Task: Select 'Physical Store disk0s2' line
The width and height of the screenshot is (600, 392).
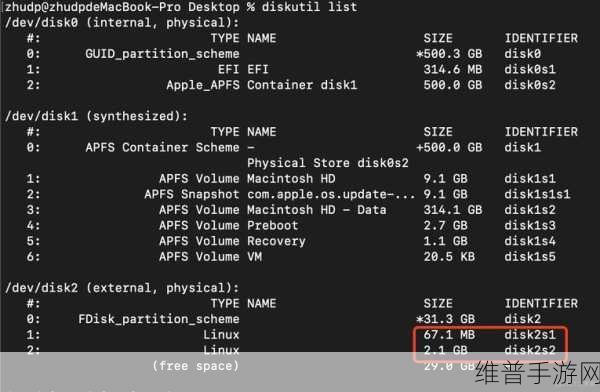Action: coord(328,163)
